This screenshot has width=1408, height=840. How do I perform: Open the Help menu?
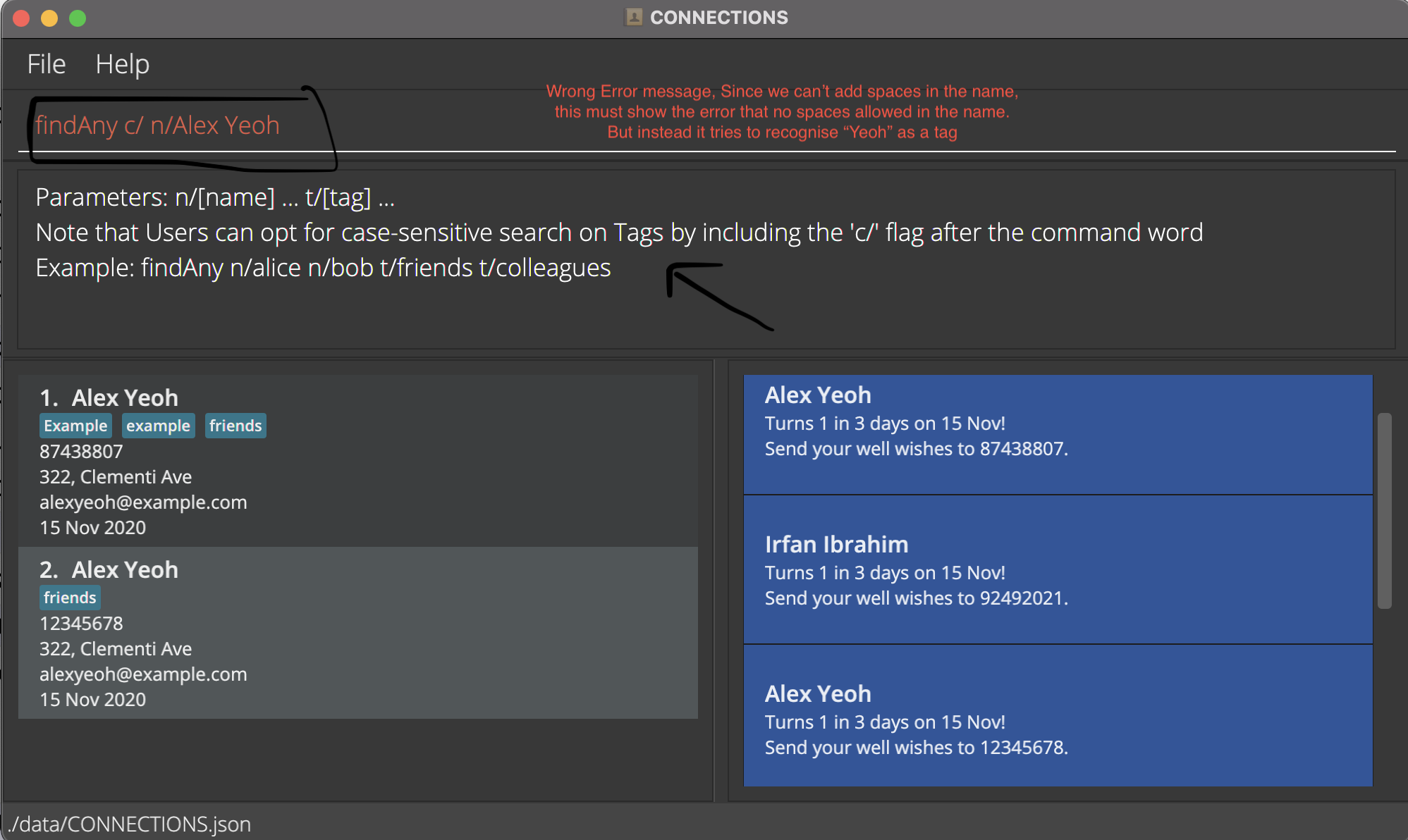tap(122, 64)
